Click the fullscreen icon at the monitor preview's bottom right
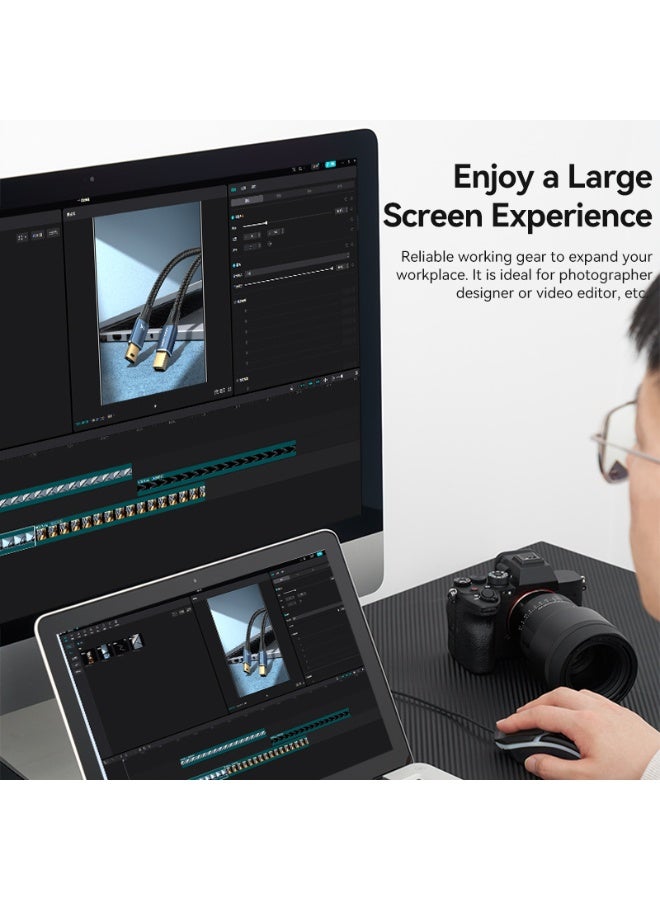Screen dimensions: 660x900 pos(224,388)
